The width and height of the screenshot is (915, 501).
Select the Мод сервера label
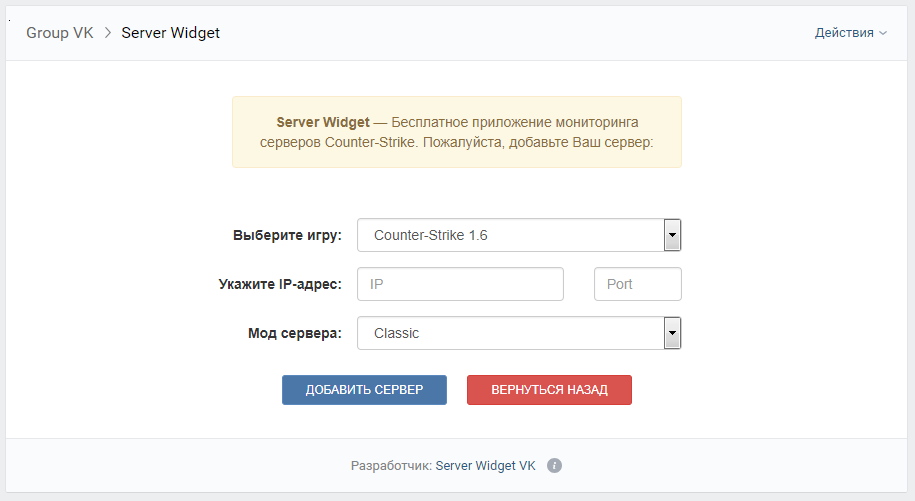point(295,333)
